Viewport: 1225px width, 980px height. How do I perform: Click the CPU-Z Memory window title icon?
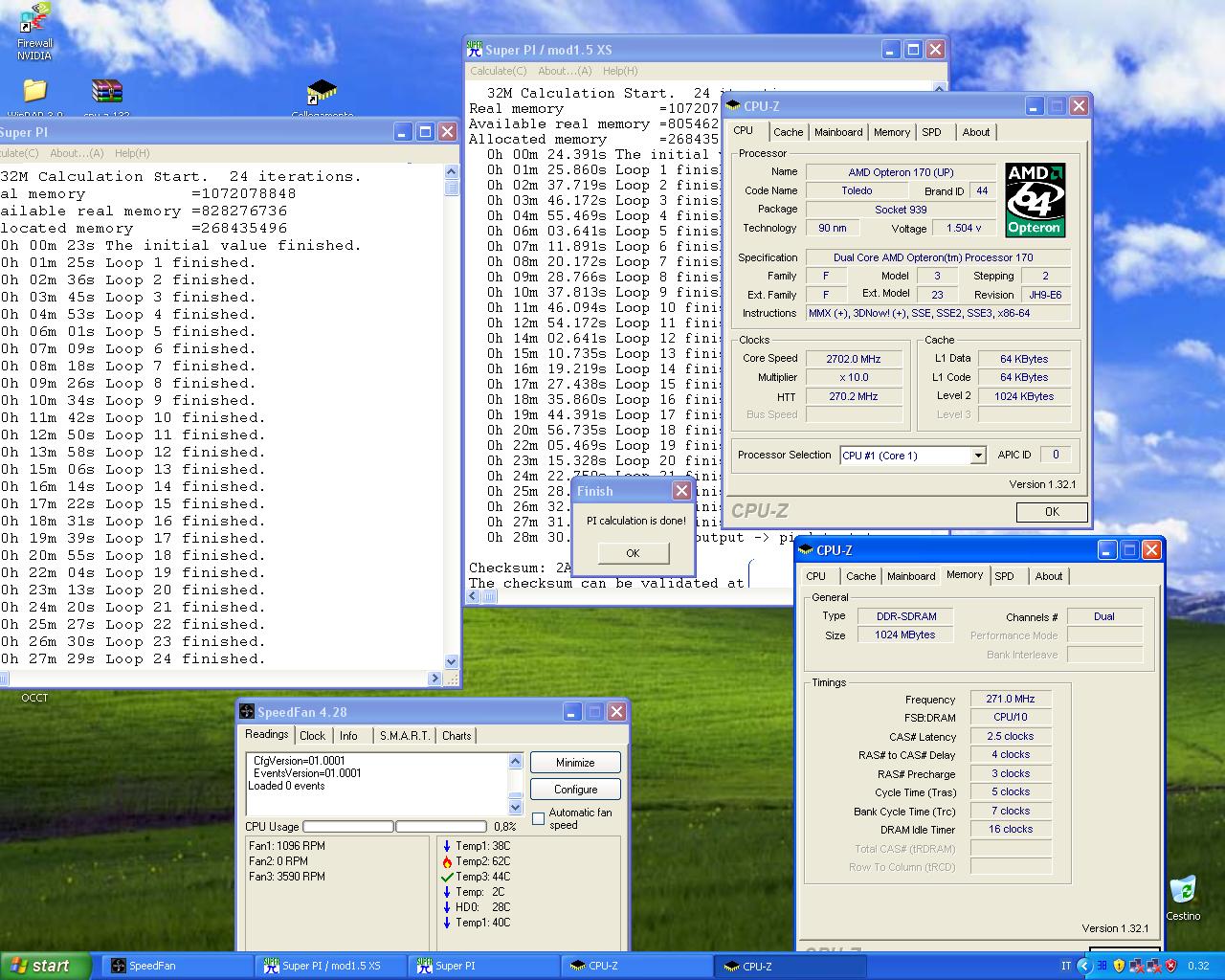click(804, 550)
